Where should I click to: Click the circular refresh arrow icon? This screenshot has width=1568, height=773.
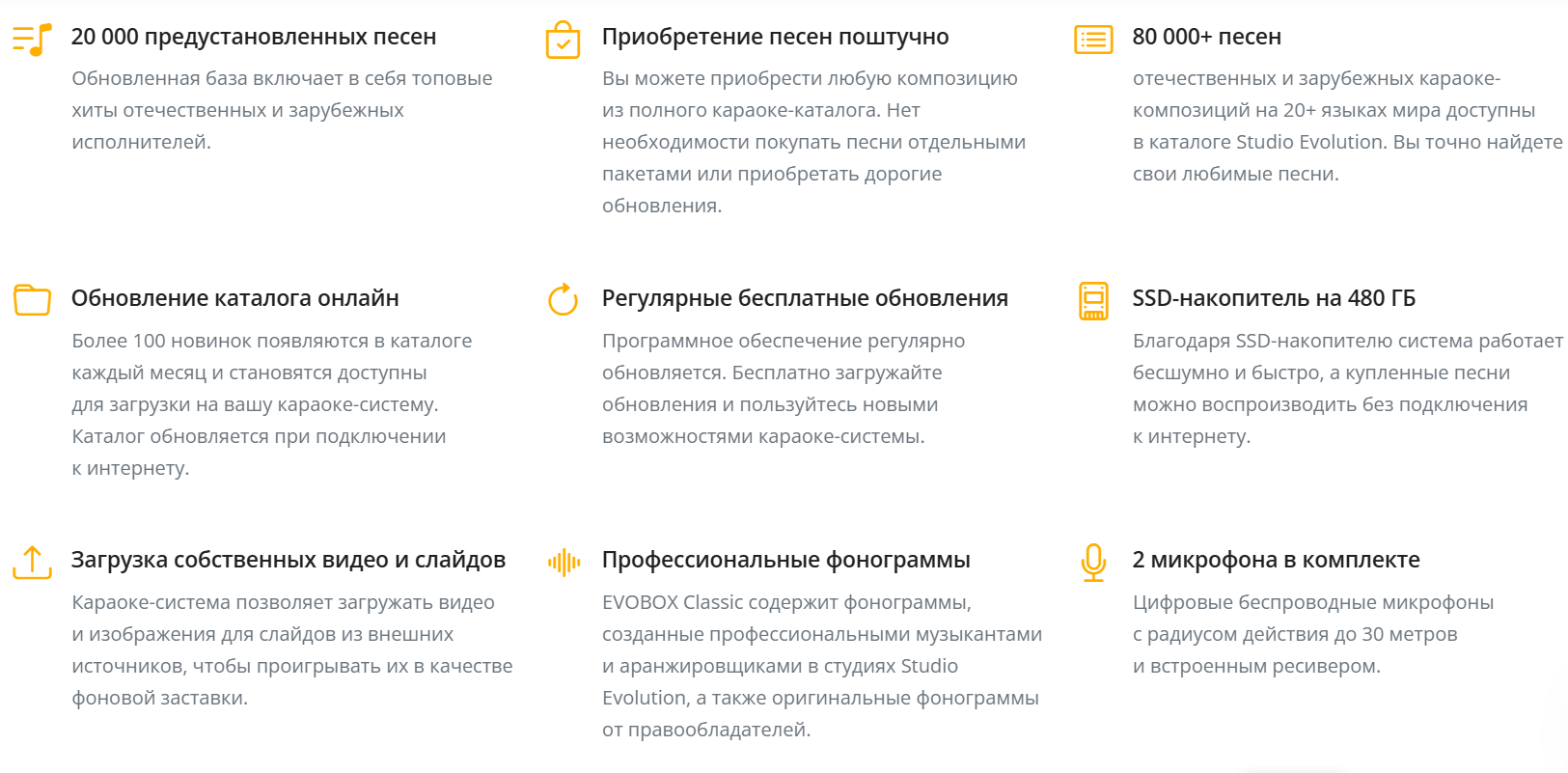563,300
